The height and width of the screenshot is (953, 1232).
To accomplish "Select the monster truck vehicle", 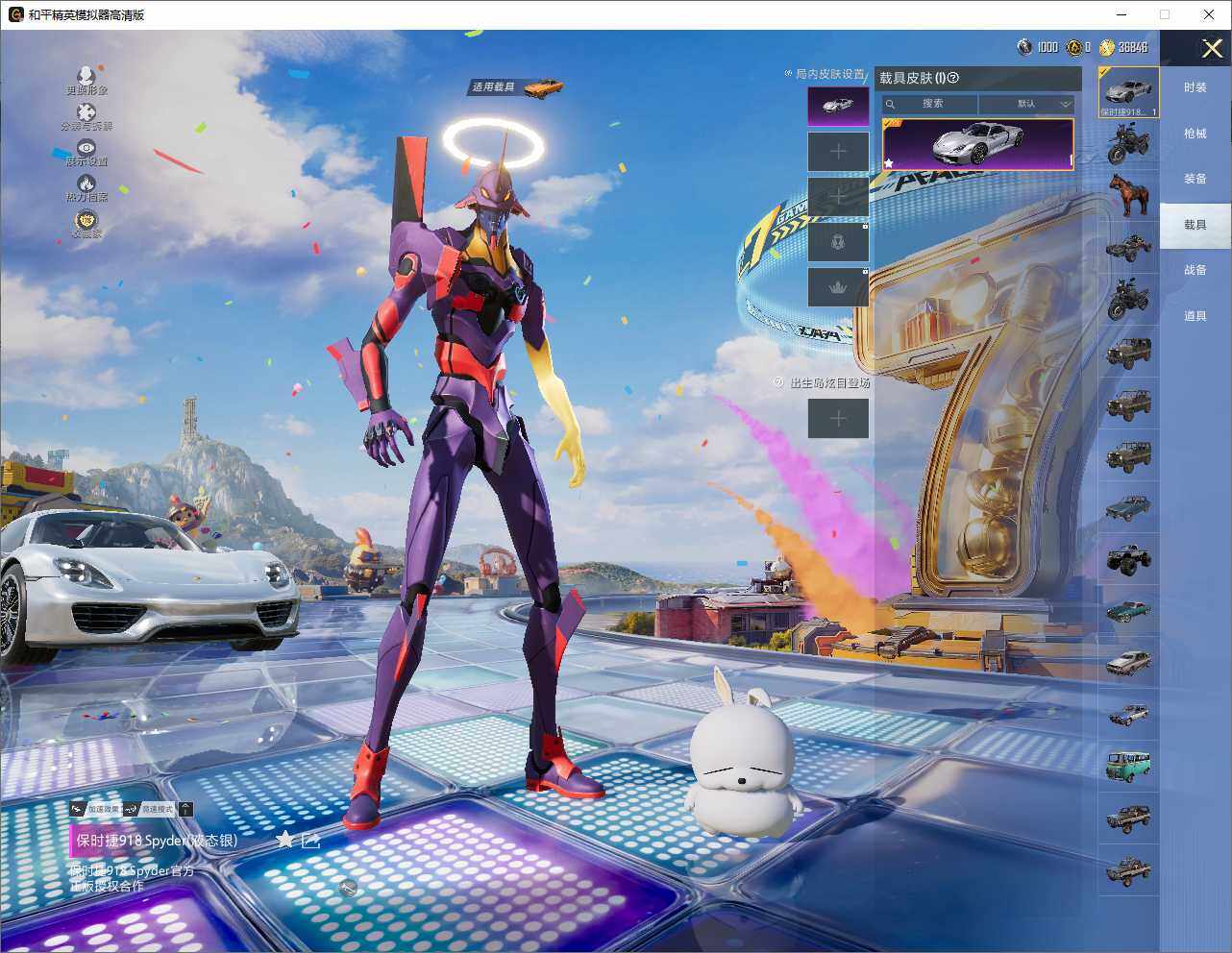I will coord(1129,558).
